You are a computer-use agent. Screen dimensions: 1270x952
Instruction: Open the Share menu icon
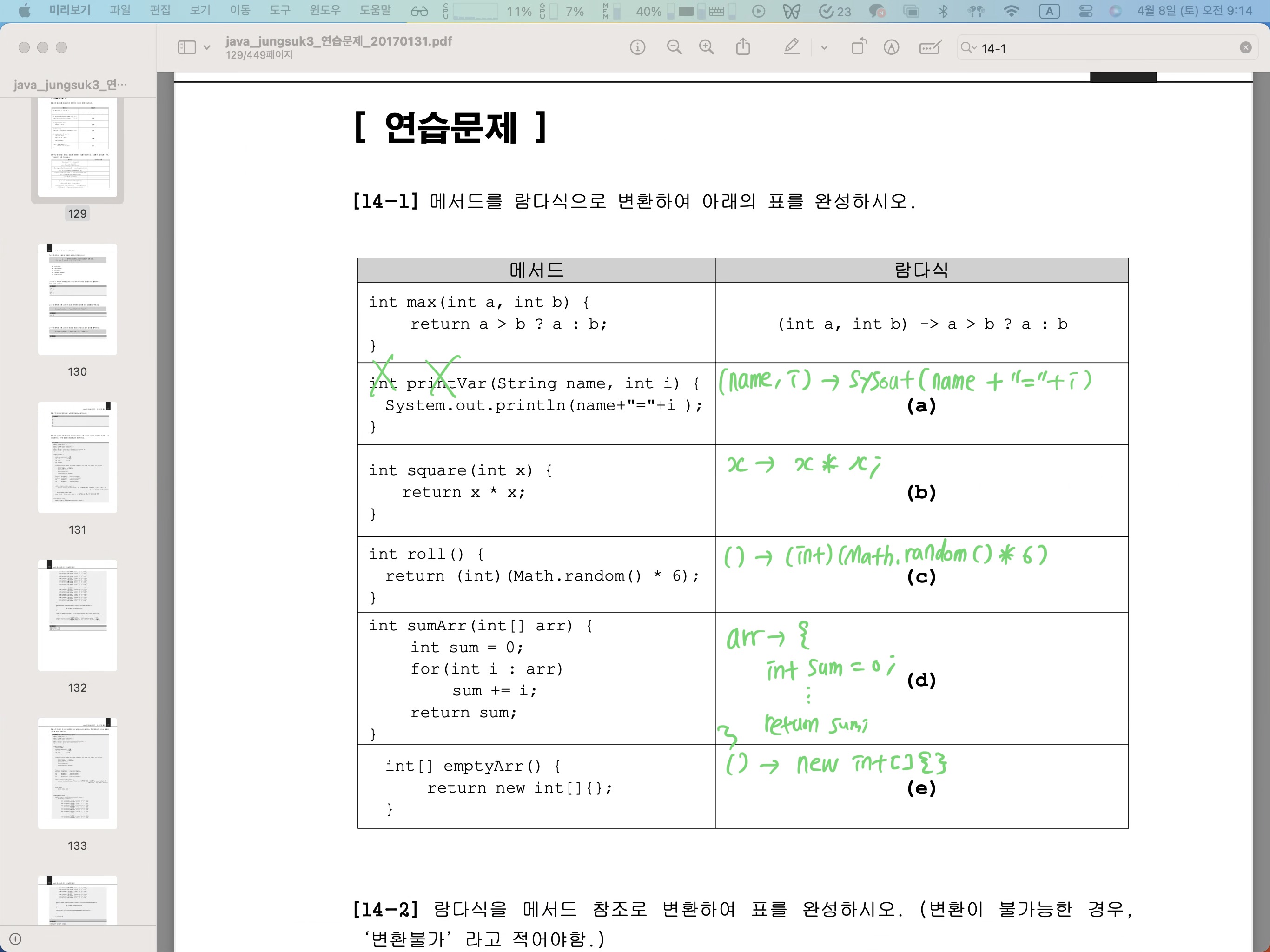[x=743, y=46]
